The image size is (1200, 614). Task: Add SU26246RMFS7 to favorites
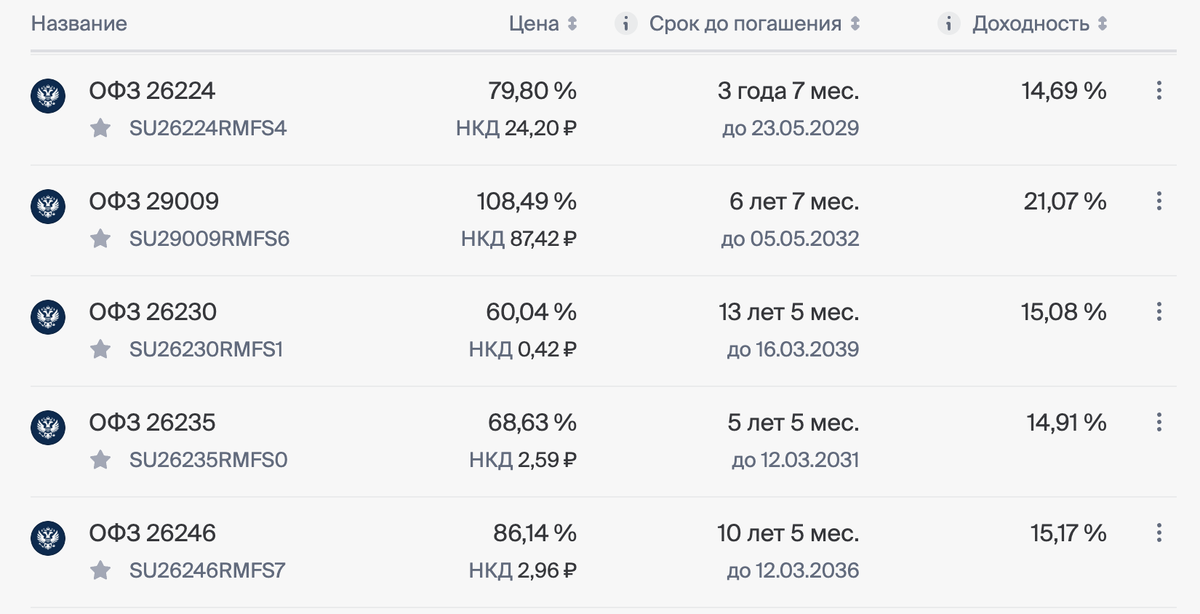pos(100,571)
